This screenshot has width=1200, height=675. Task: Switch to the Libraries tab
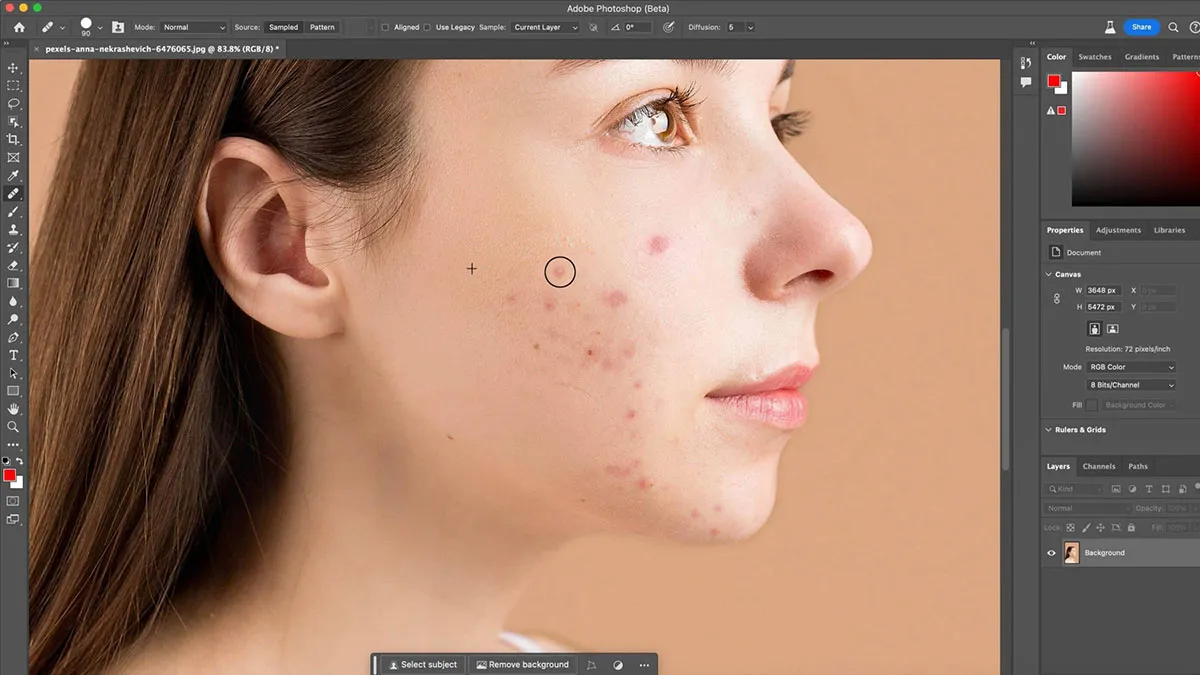[1169, 230]
